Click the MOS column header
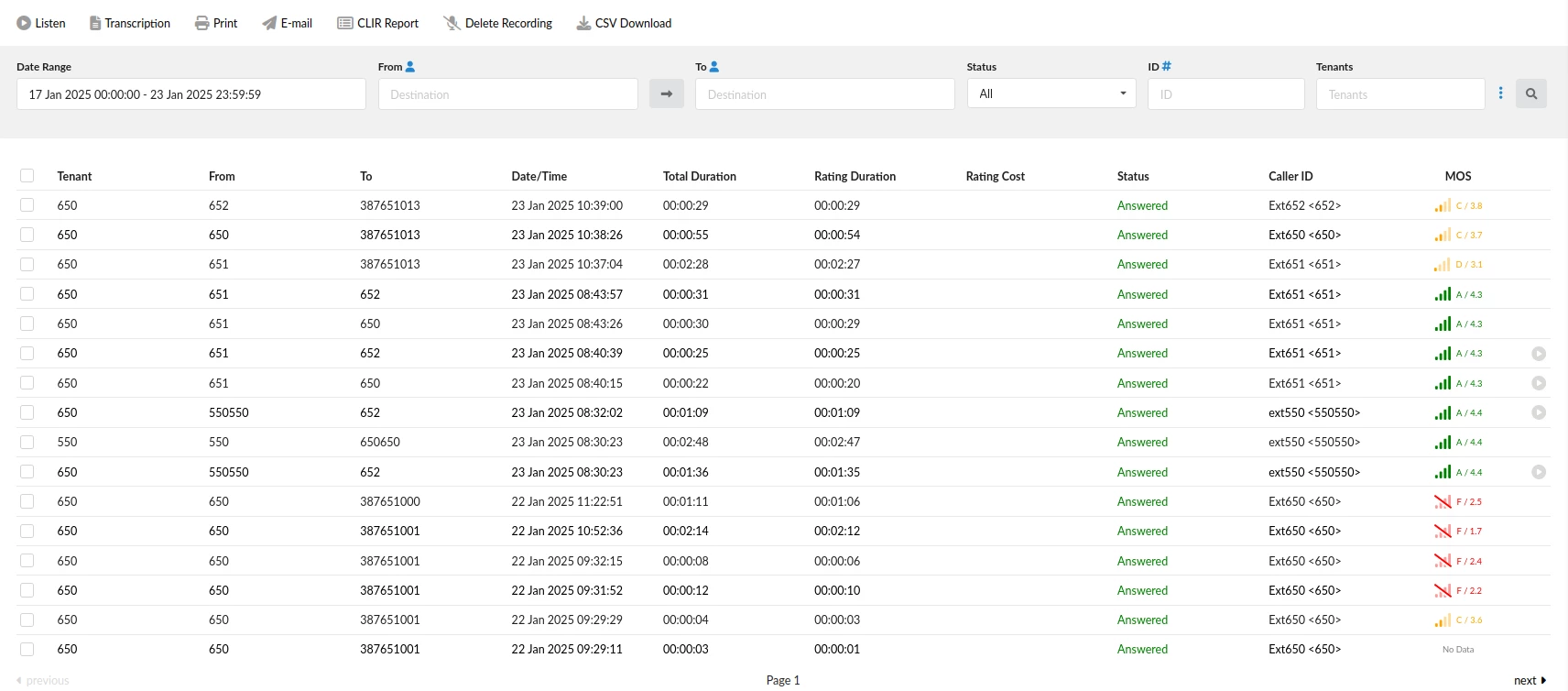The image size is (1568, 691). pyautogui.click(x=1457, y=176)
